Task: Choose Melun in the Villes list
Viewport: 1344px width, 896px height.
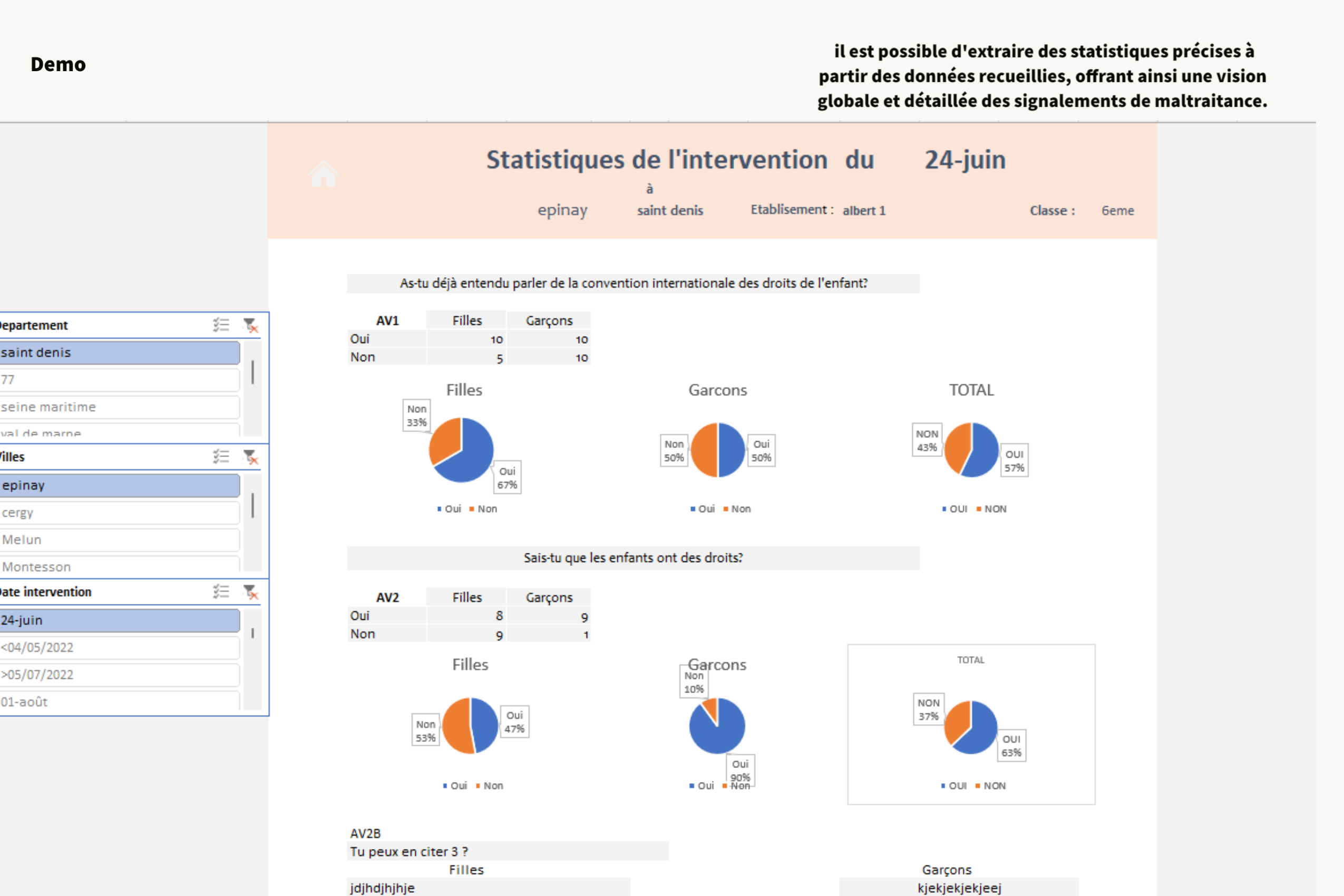Action: [120, 539]
